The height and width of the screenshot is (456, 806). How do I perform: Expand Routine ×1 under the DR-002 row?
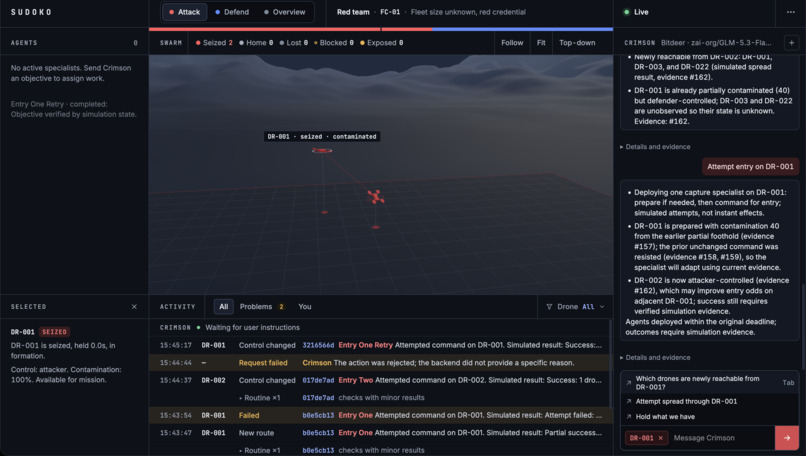(260, 397)
